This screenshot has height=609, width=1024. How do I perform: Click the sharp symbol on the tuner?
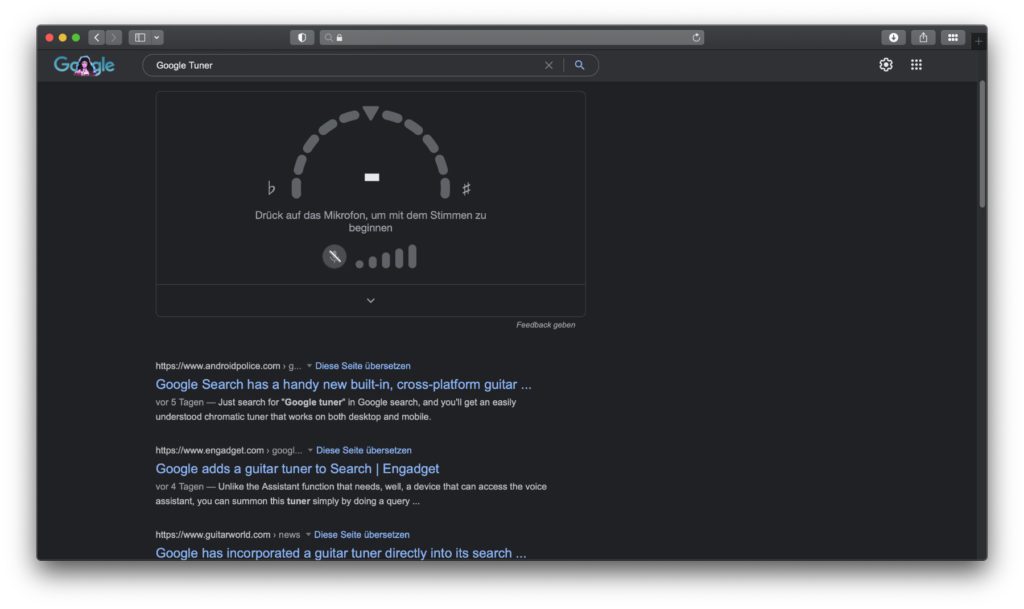pos(466,189)
